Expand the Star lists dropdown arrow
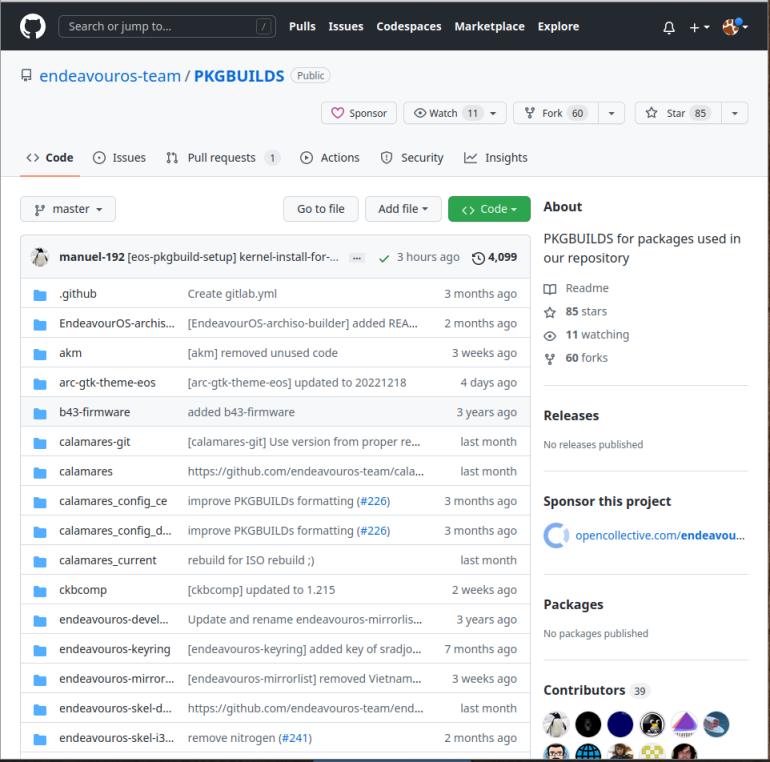 735,113
